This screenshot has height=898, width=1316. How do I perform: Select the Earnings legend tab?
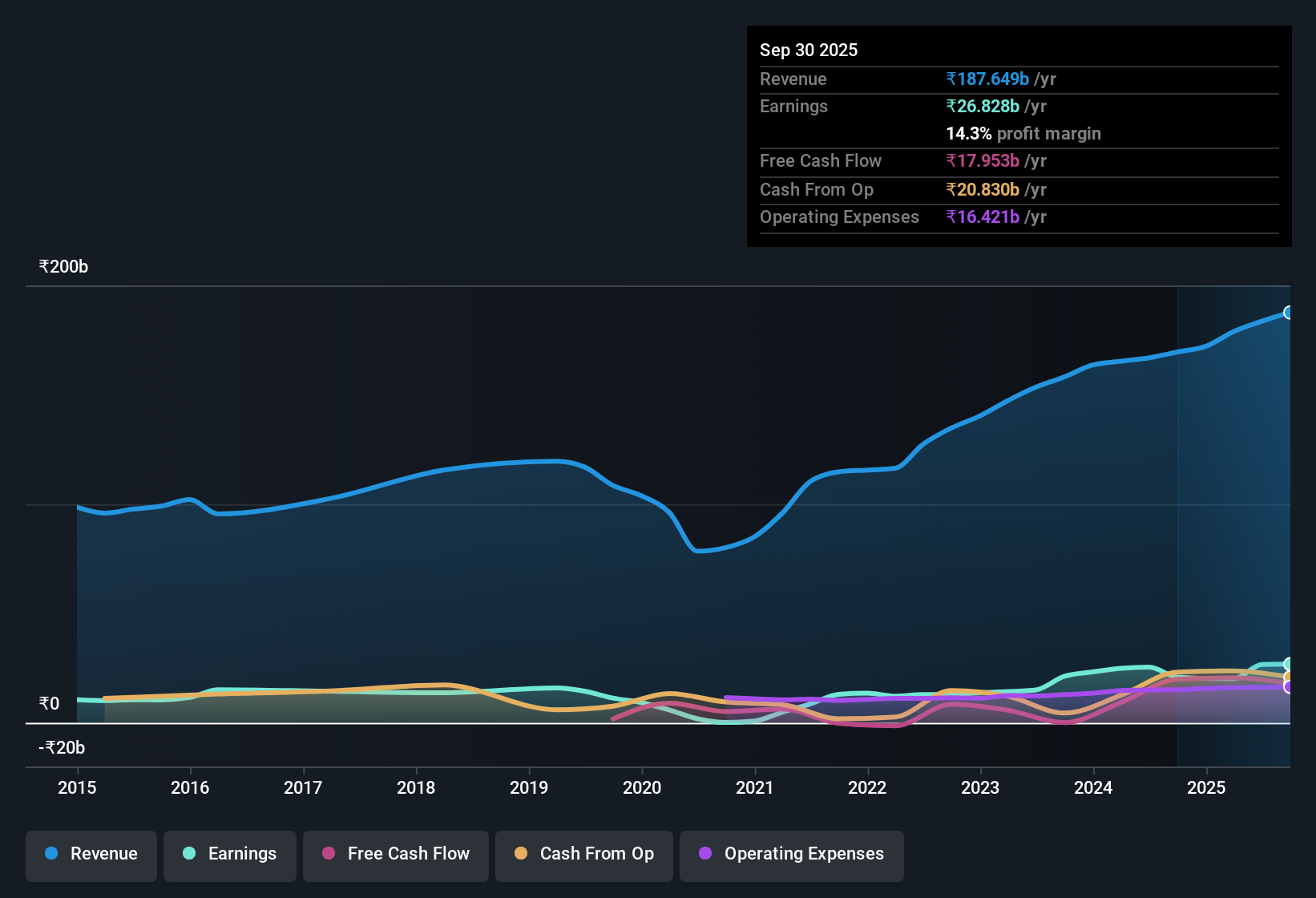229,854
